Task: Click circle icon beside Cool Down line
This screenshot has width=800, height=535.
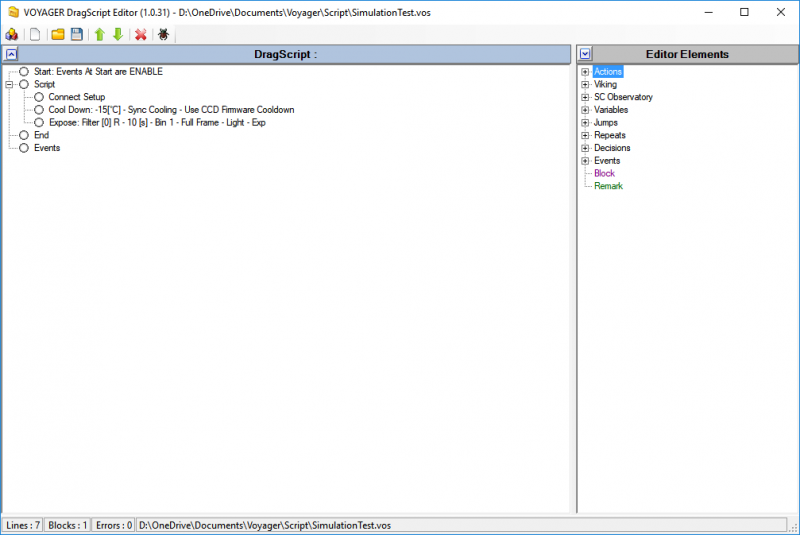Action: (x=39, y=110)
